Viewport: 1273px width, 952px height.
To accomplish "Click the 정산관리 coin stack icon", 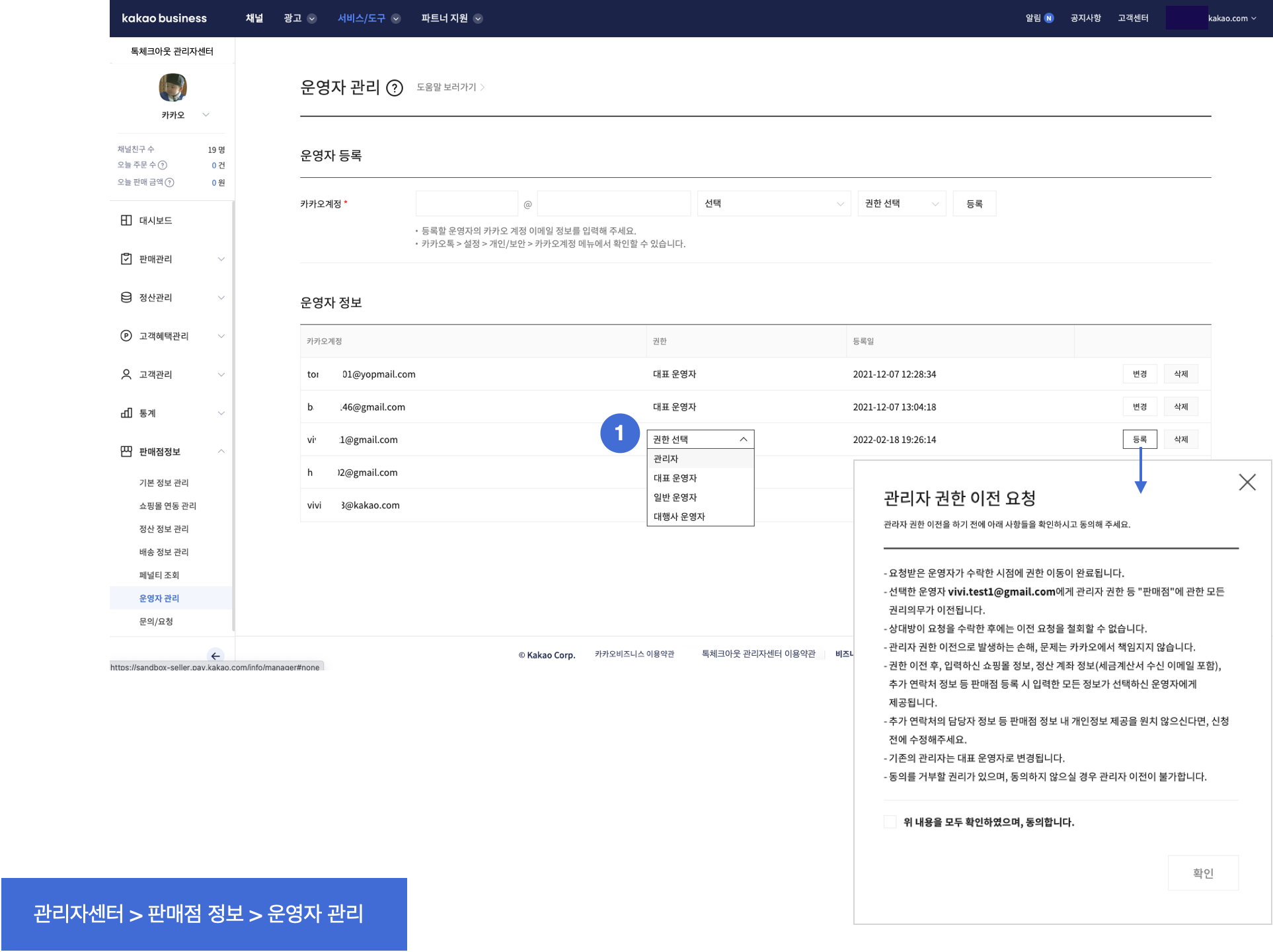I will (x=126, y=297).
